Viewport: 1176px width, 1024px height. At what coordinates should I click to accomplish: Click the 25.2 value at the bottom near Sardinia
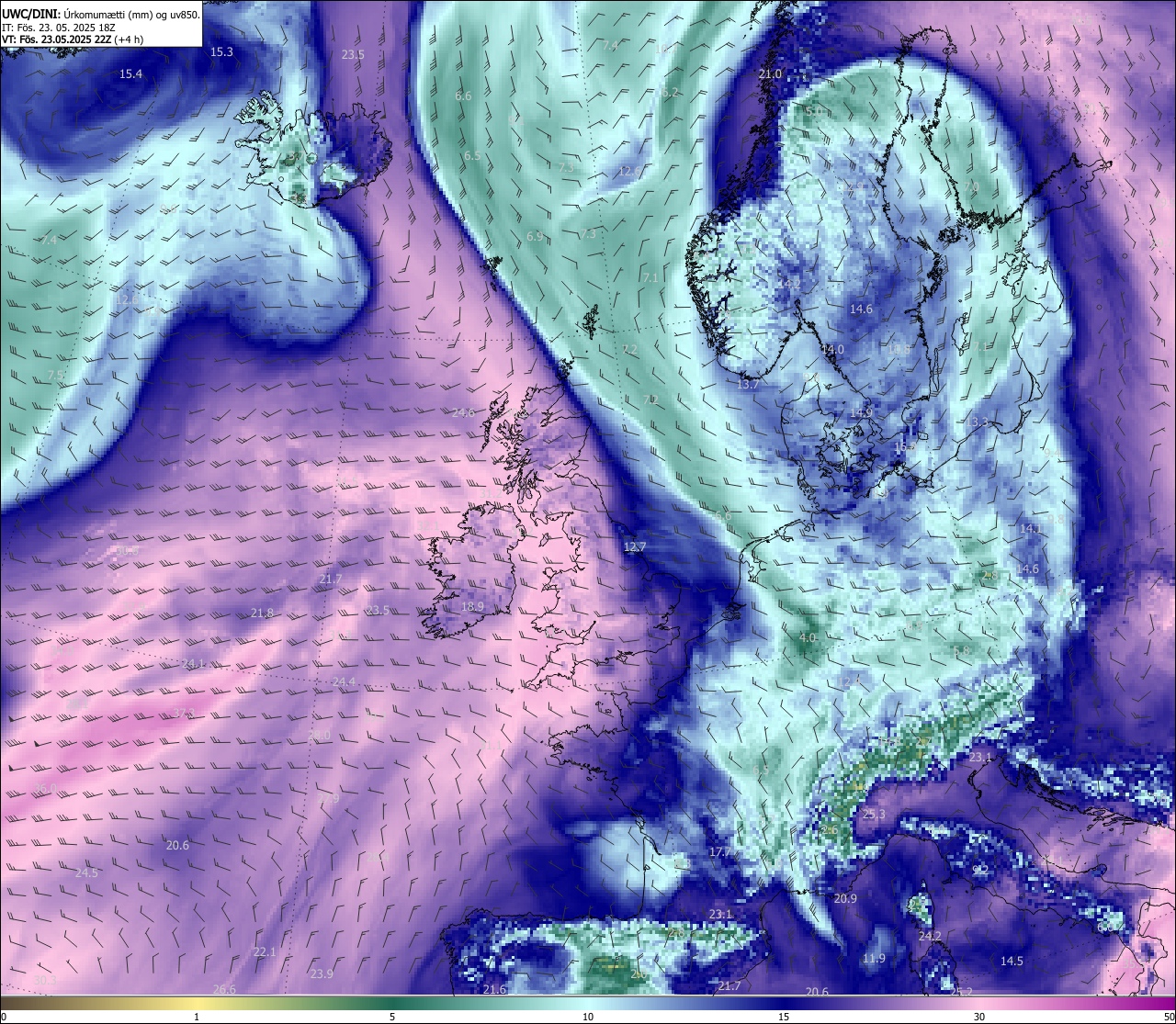961,992
